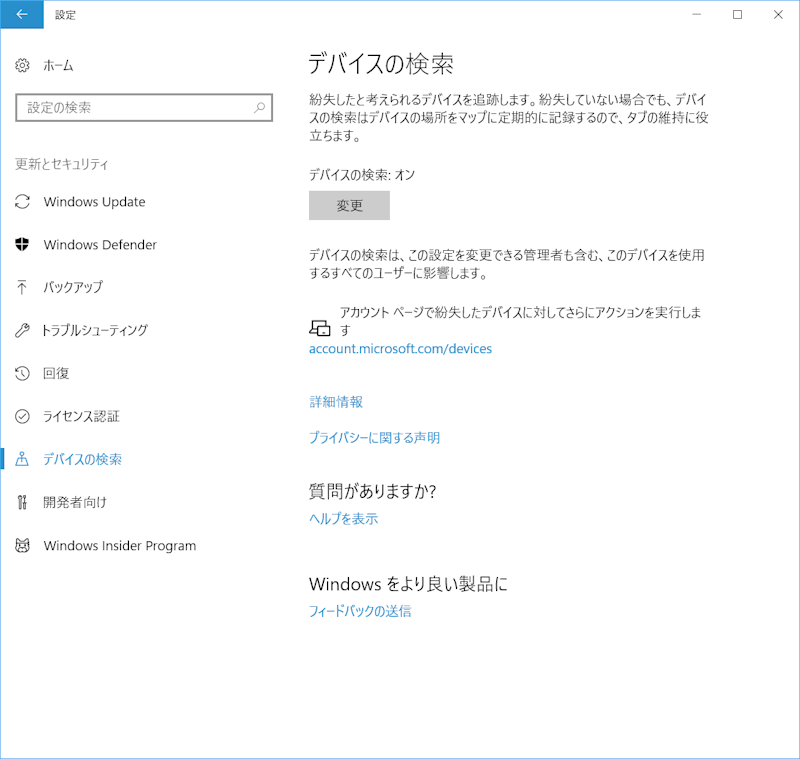Click the Home gear icon
Screen dimensions: 800x759
point(23,65)
